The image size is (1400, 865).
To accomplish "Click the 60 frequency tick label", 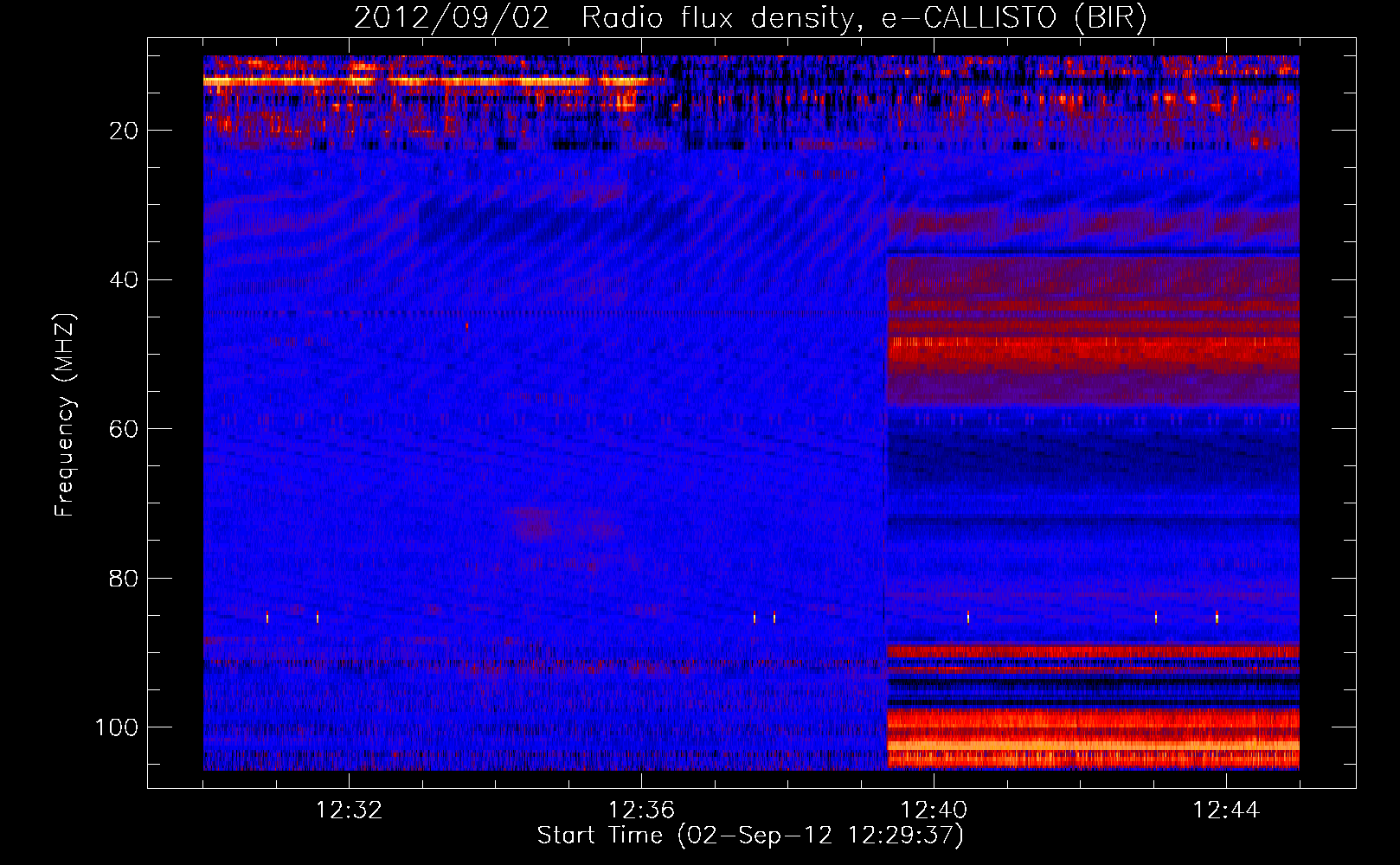I will click(x=125, y=429).
